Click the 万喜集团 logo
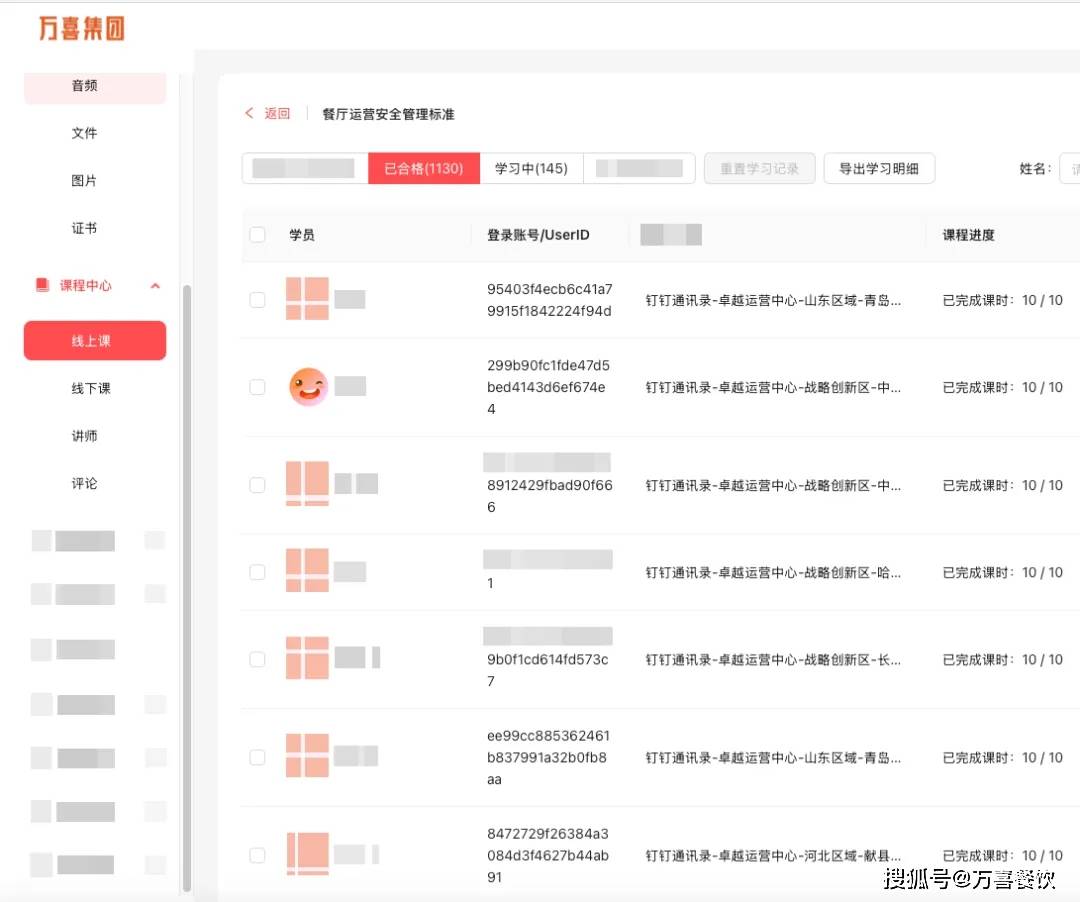 click(82, 28)
